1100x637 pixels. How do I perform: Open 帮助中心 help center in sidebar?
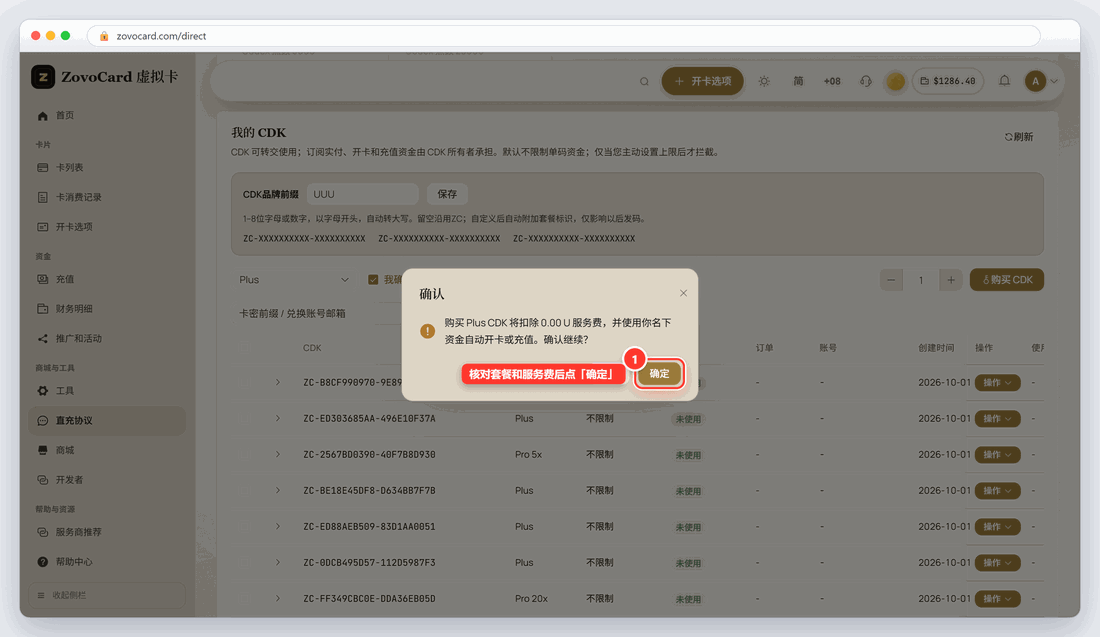(107, 561)
